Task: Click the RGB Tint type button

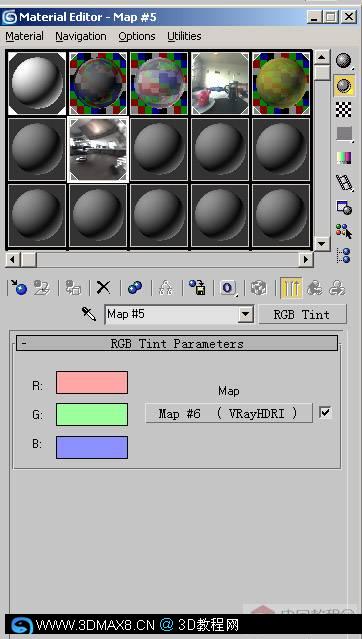Action: click(x=302, y=314)
